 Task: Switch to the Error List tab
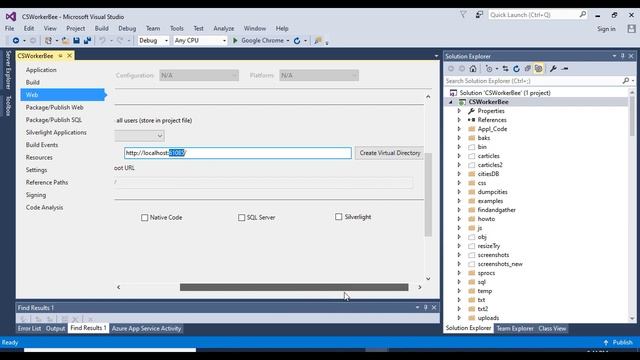(x=29, y=329)
